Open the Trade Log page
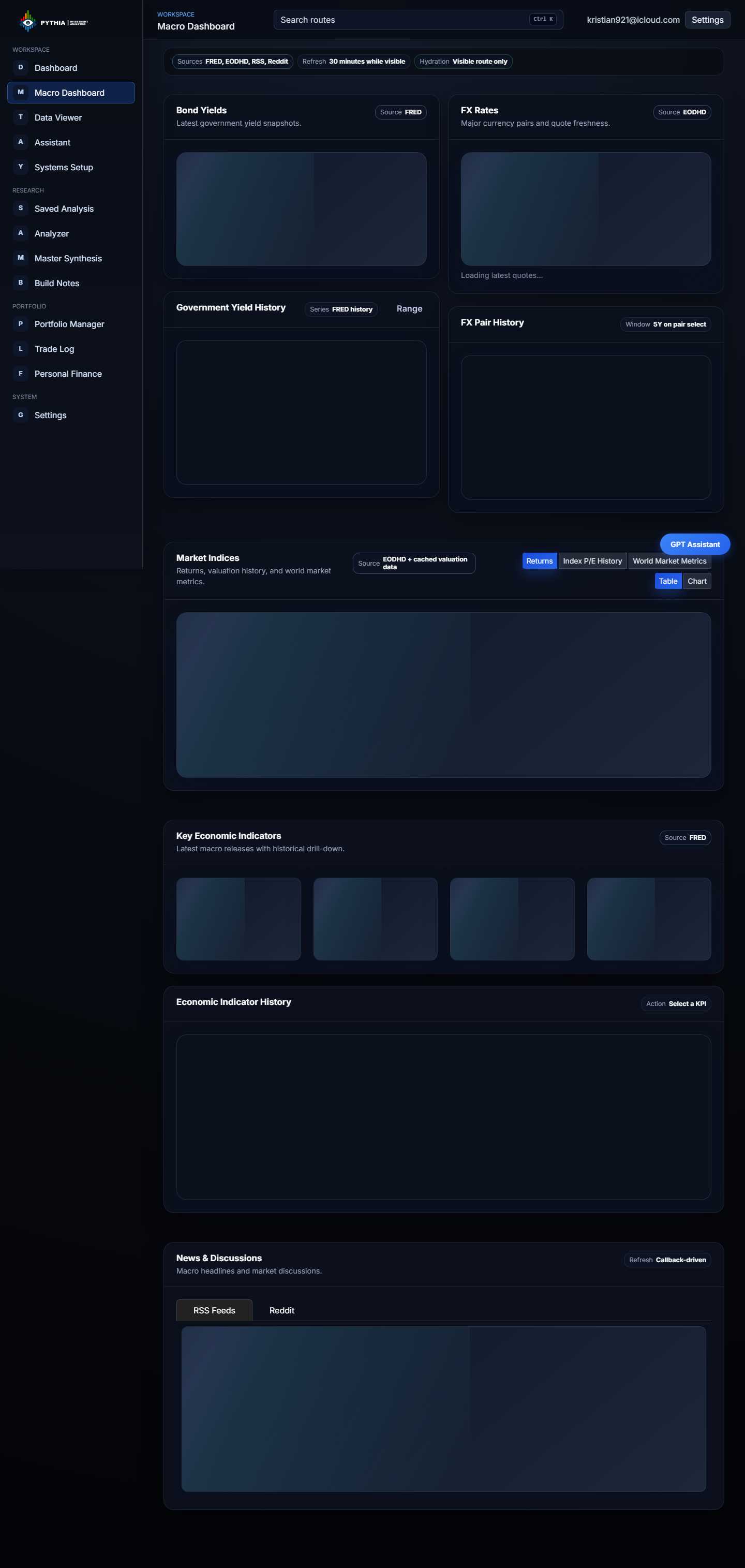 coord(70,349)
